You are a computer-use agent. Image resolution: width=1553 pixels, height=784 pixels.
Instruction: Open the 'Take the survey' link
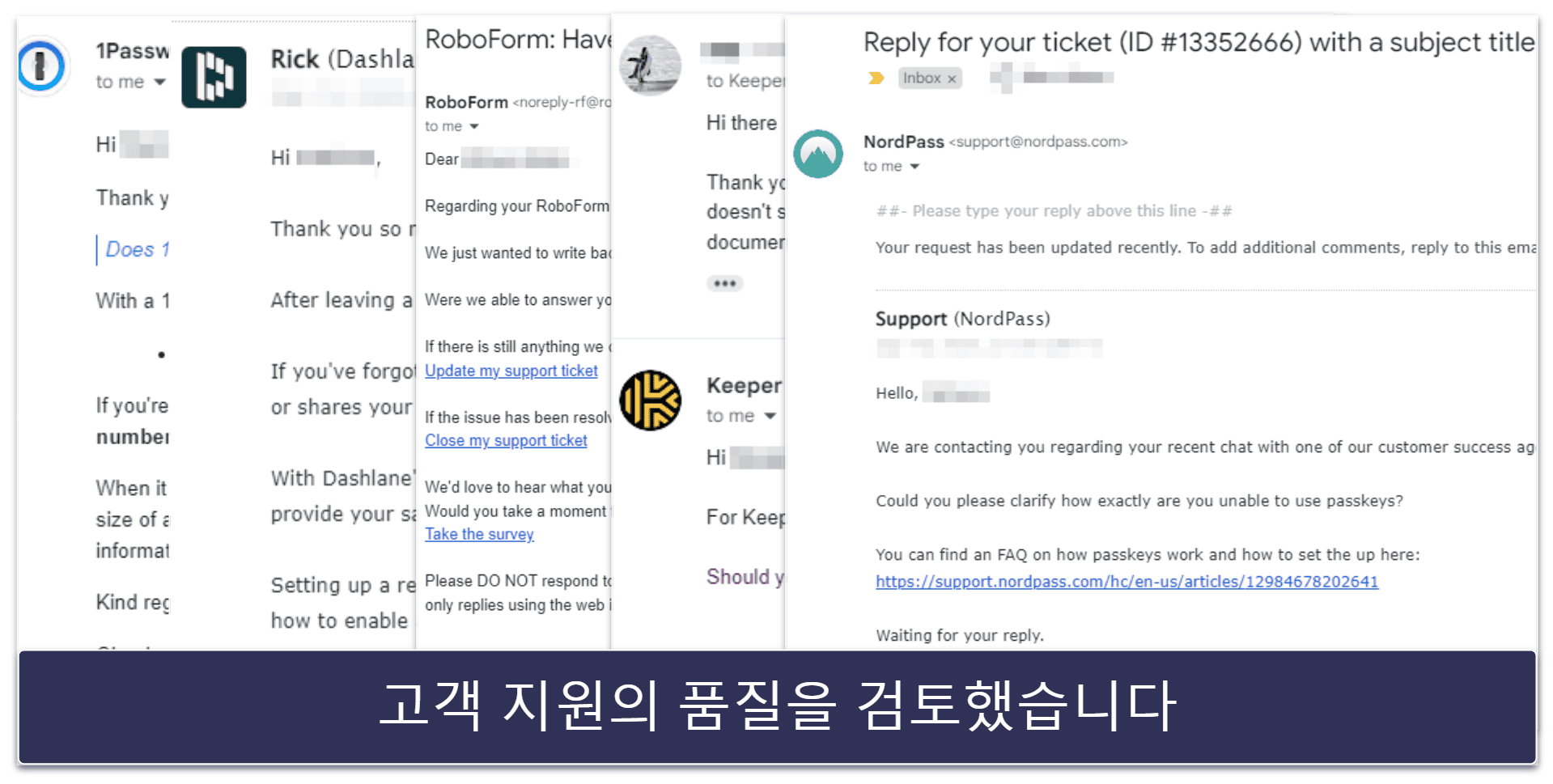tap(479, 534)
